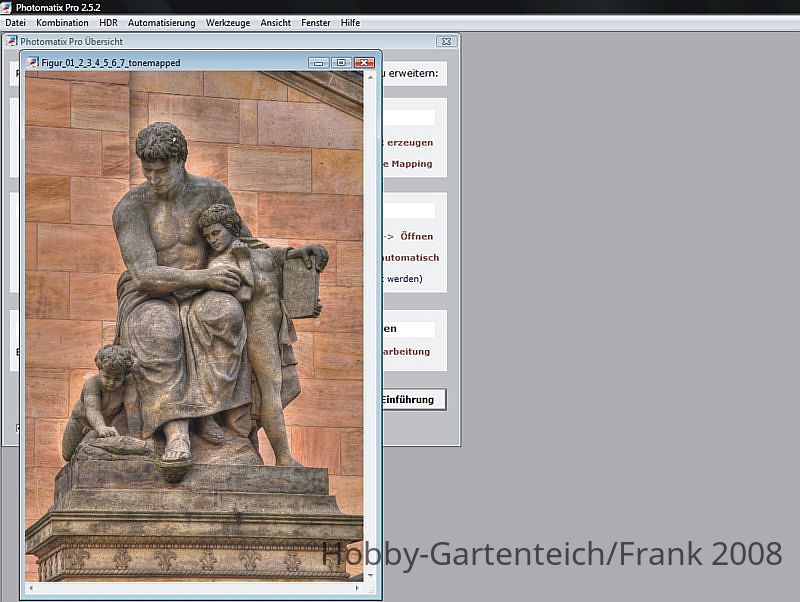800x602 pixels.
Task: Click the Figur_01_2_3_4_5_6_7_tonemapped window title
Action: 111,63
